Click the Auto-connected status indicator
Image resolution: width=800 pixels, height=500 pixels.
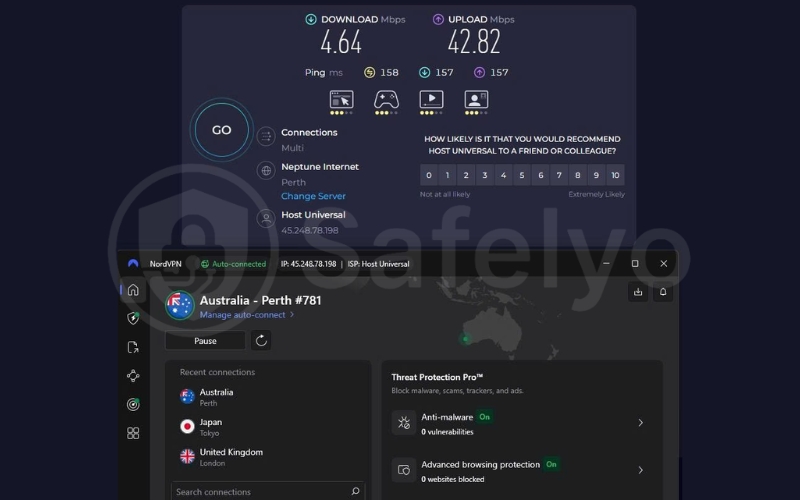point(233,264)
